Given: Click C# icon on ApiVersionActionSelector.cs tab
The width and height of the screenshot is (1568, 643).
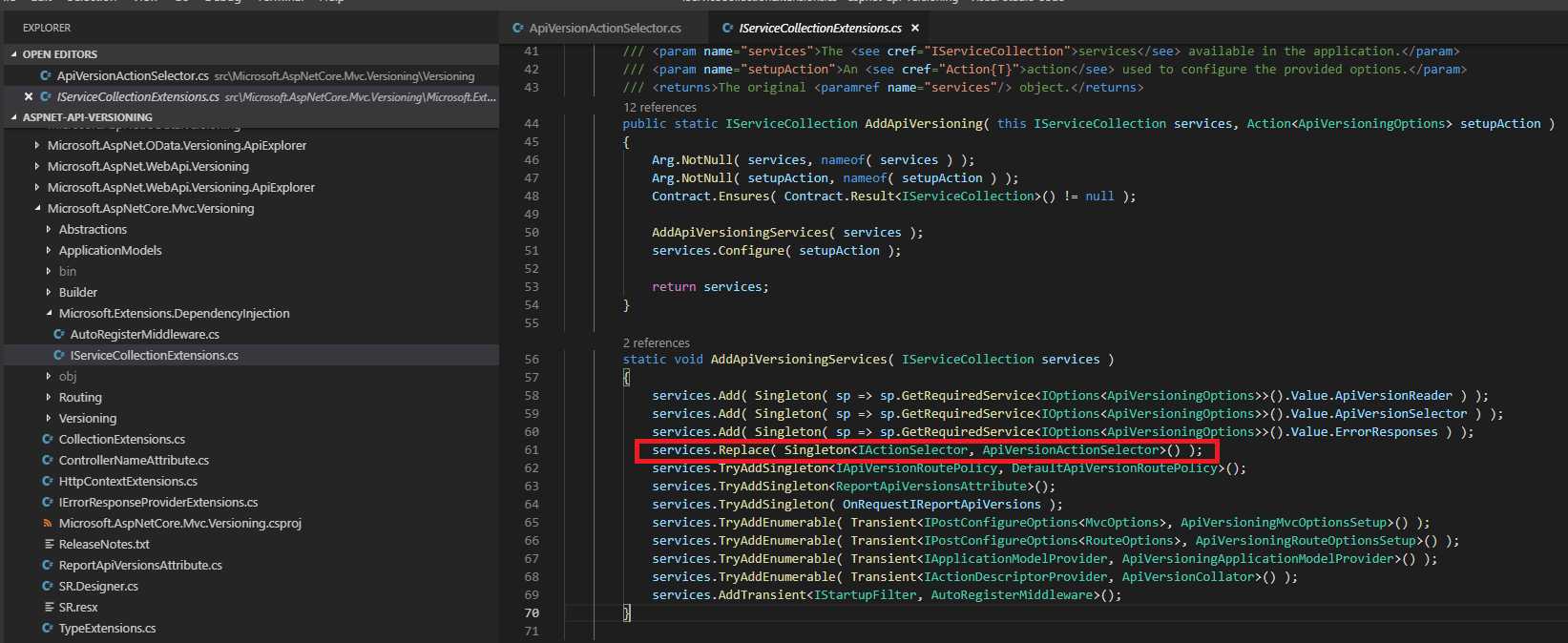Looking at the screenshot, I should point(518,28).
